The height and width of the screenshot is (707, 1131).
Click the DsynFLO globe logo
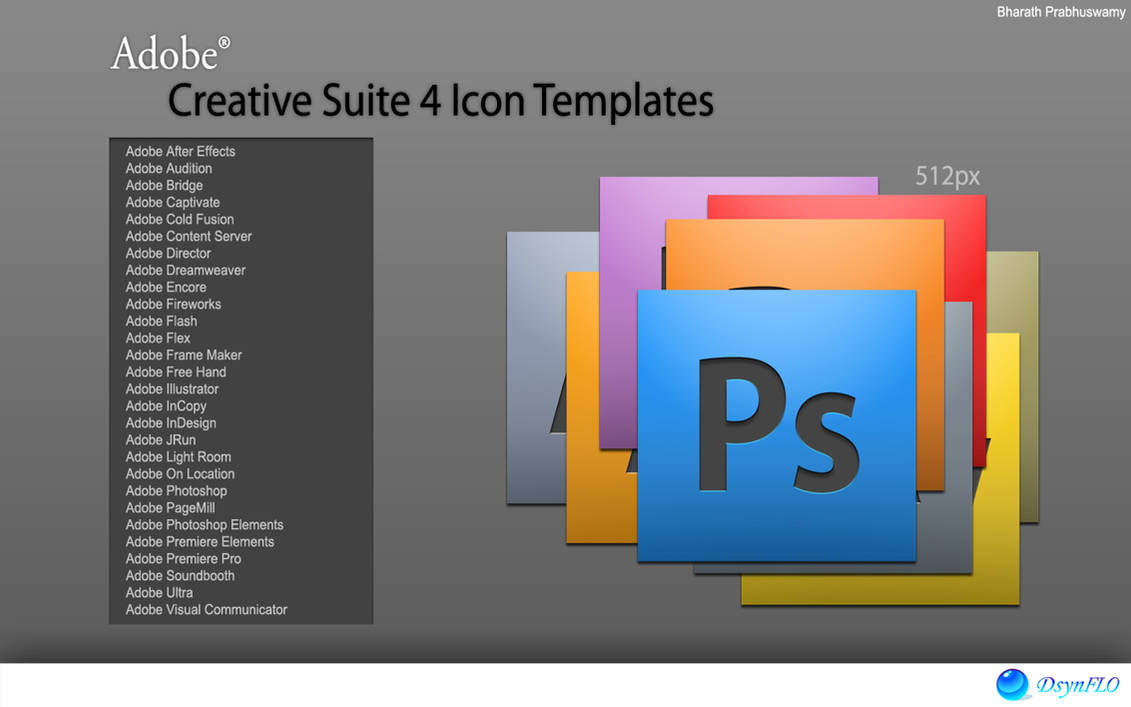(x=1013, y=684)
